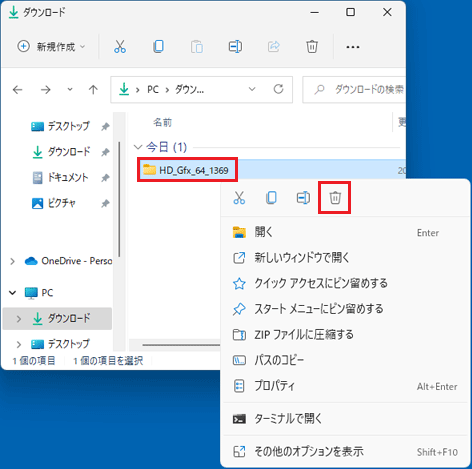The height and width of the screenshot is (469, 472).
Task: Open ドキュメント in Quick access
Action: [x=60, y=178]
